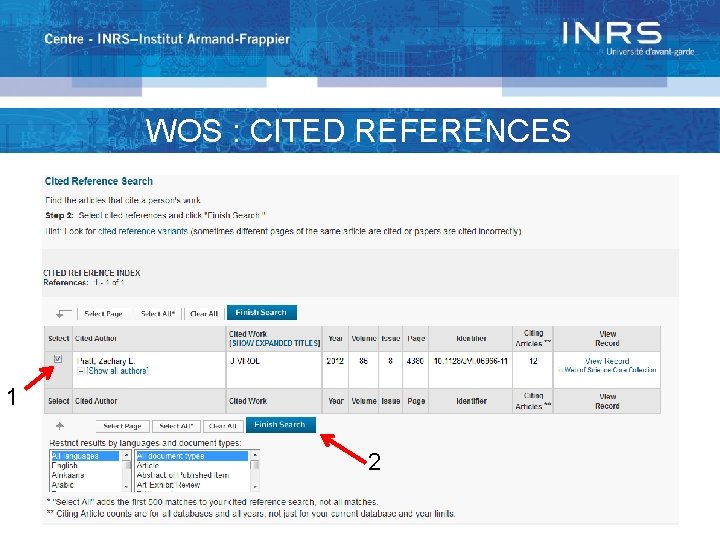Click the bottom Clear All button
Image resolution: width=720 pixels, height=540 pixels.
coord(223,426)
